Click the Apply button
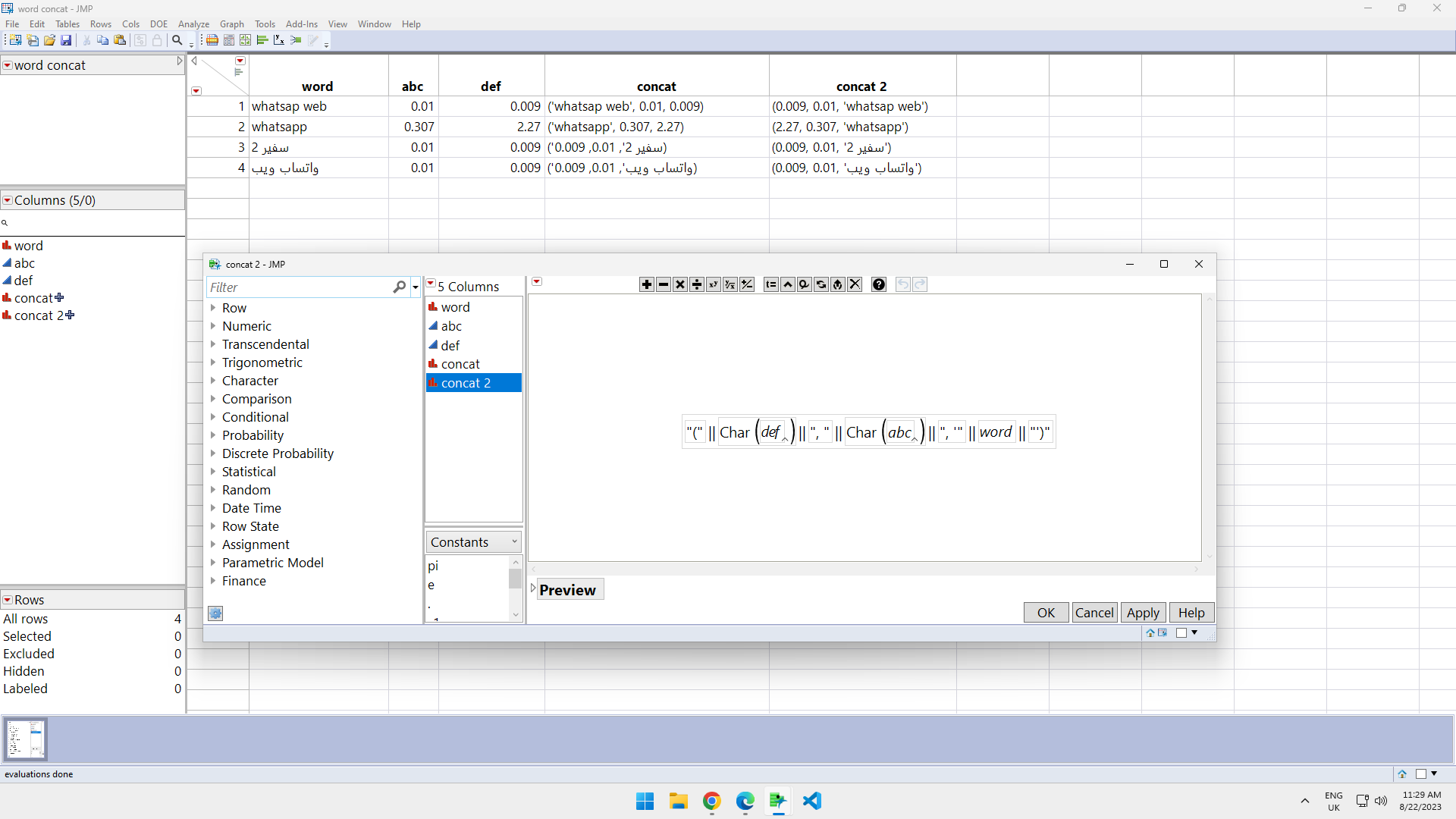 (1144, 612)
